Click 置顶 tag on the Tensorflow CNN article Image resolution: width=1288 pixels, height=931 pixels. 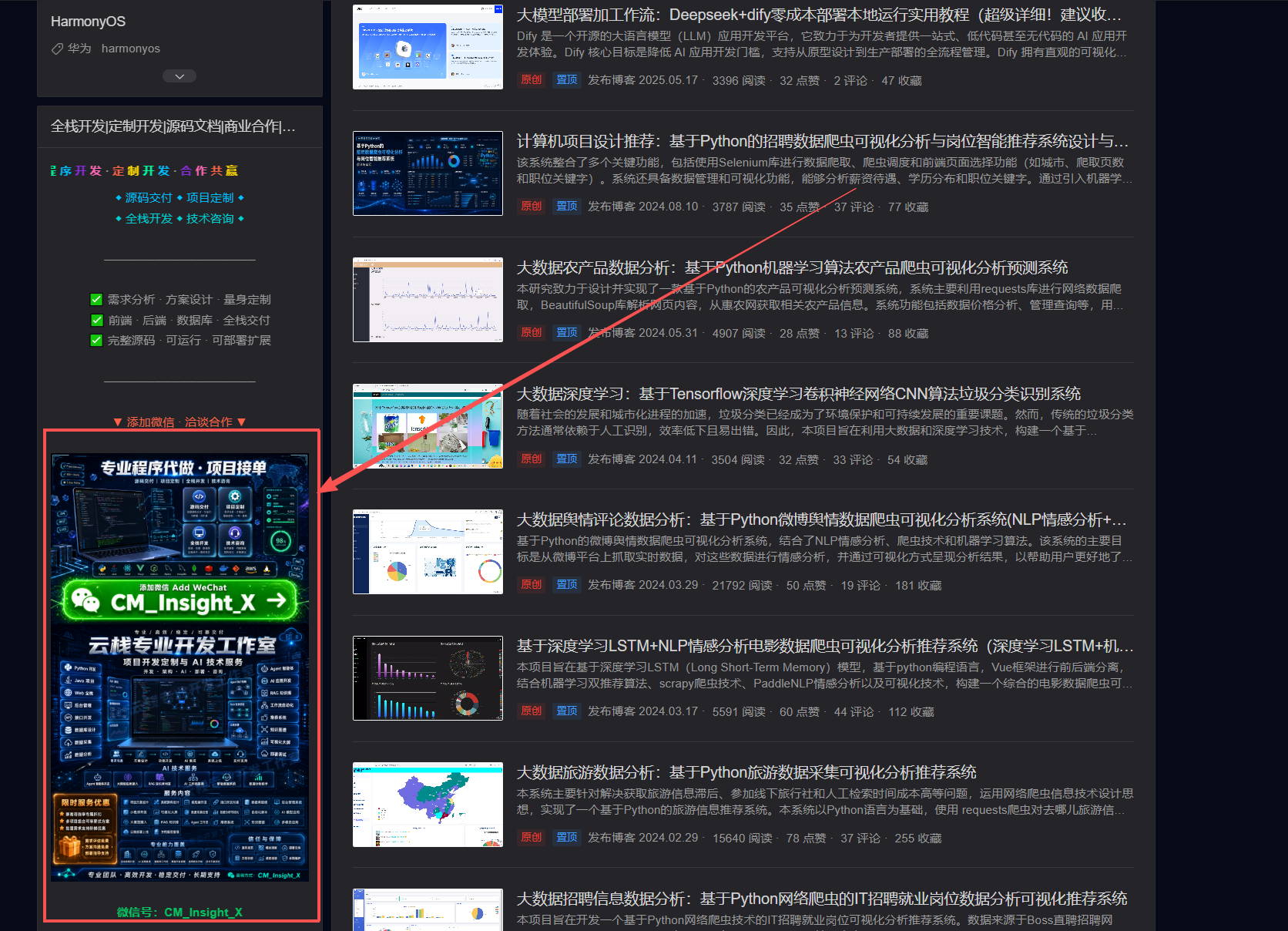click(567, 459)
